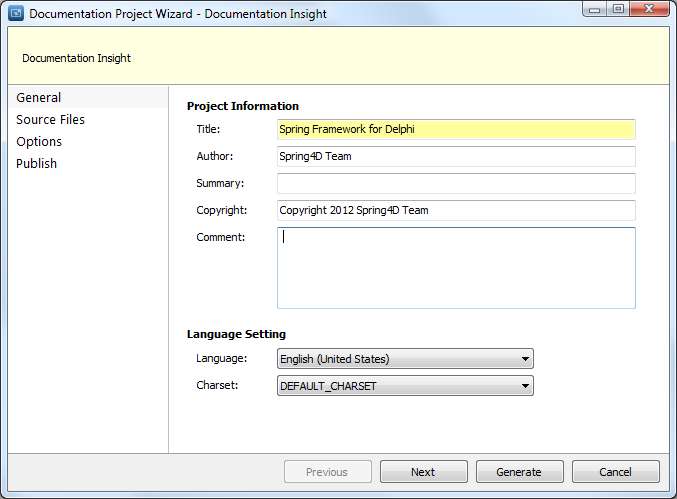Focus the Author text field

[x=456, y=156]
